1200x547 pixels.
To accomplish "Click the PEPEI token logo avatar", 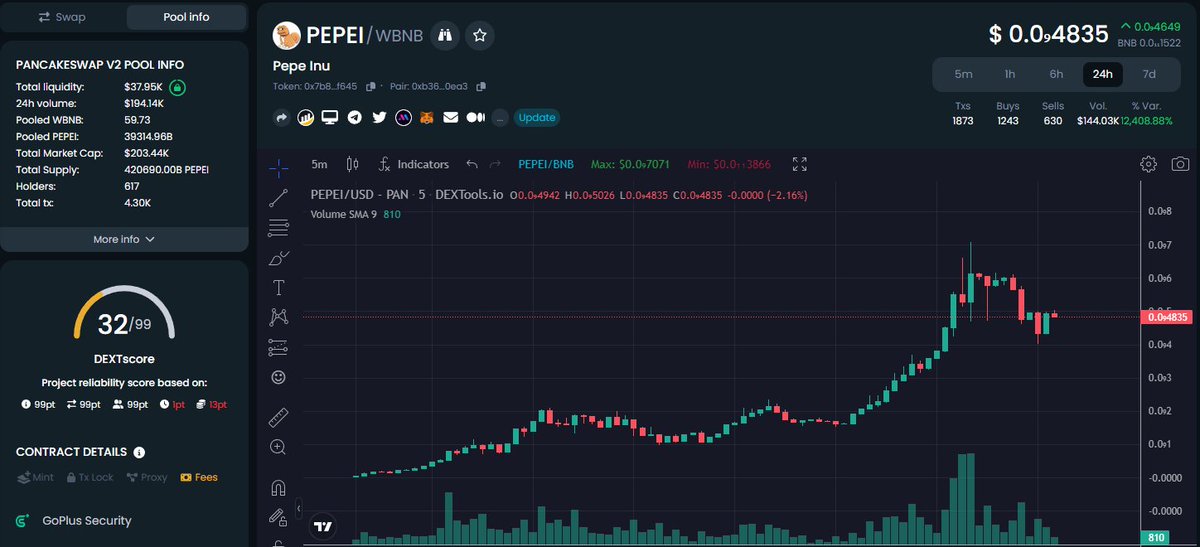I will click(288, 36).
